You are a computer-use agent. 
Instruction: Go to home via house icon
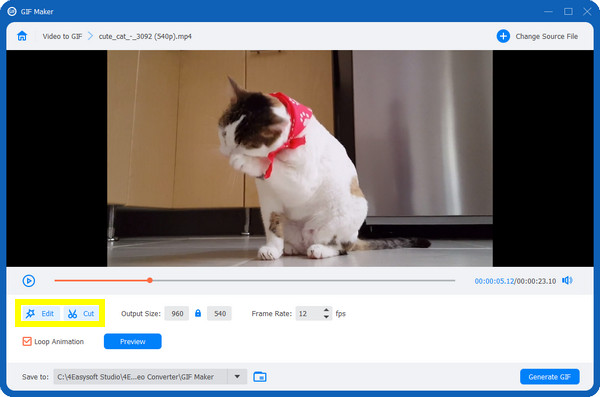[22, 36]
